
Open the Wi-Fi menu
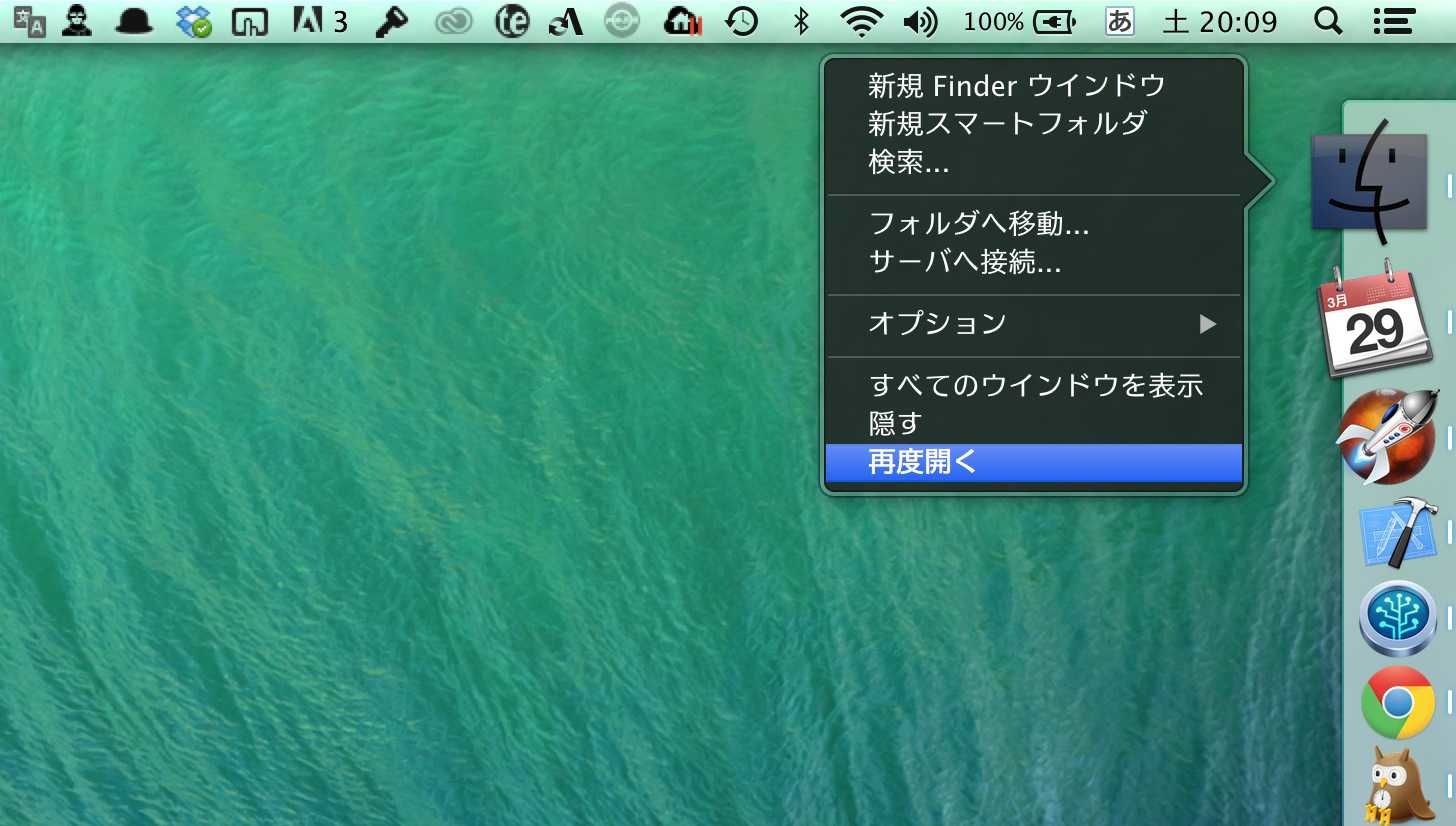click(860, 21)
